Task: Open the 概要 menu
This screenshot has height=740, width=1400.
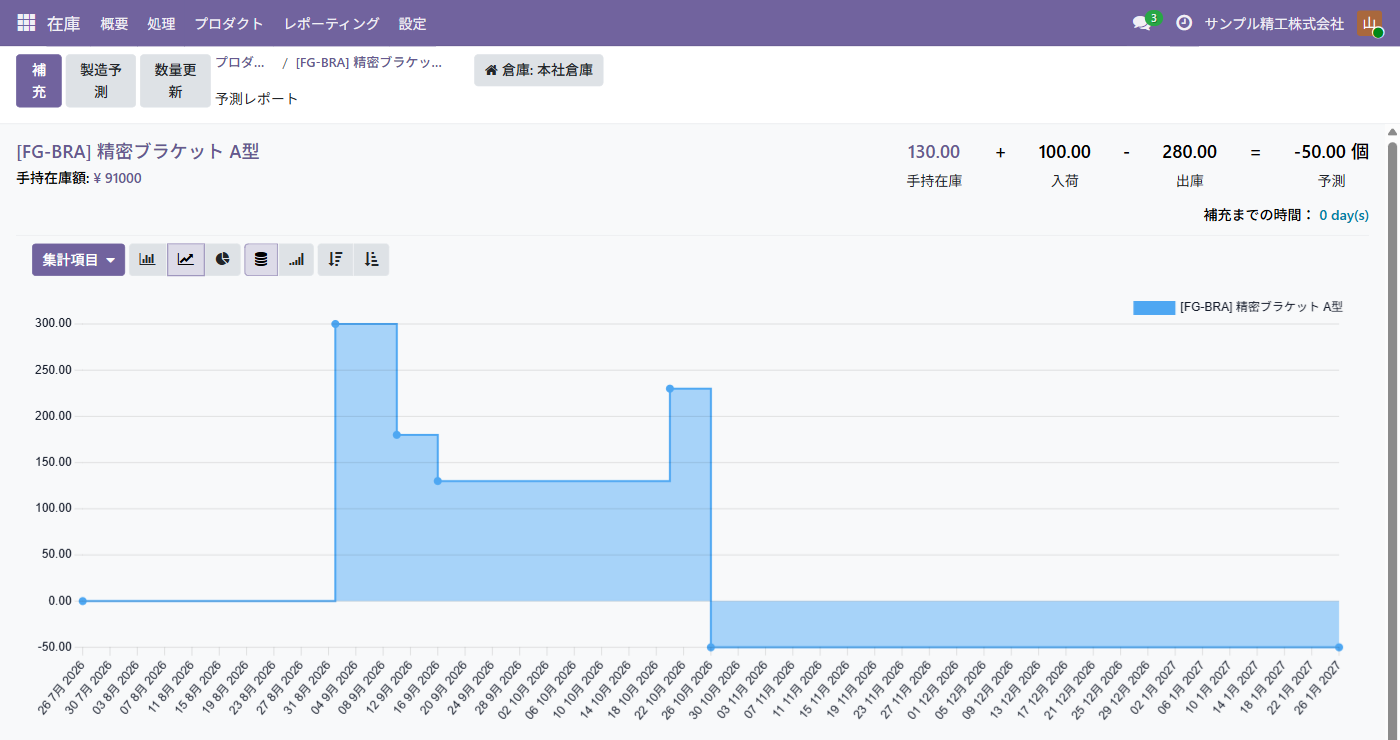Action: [x=115, y=23]
